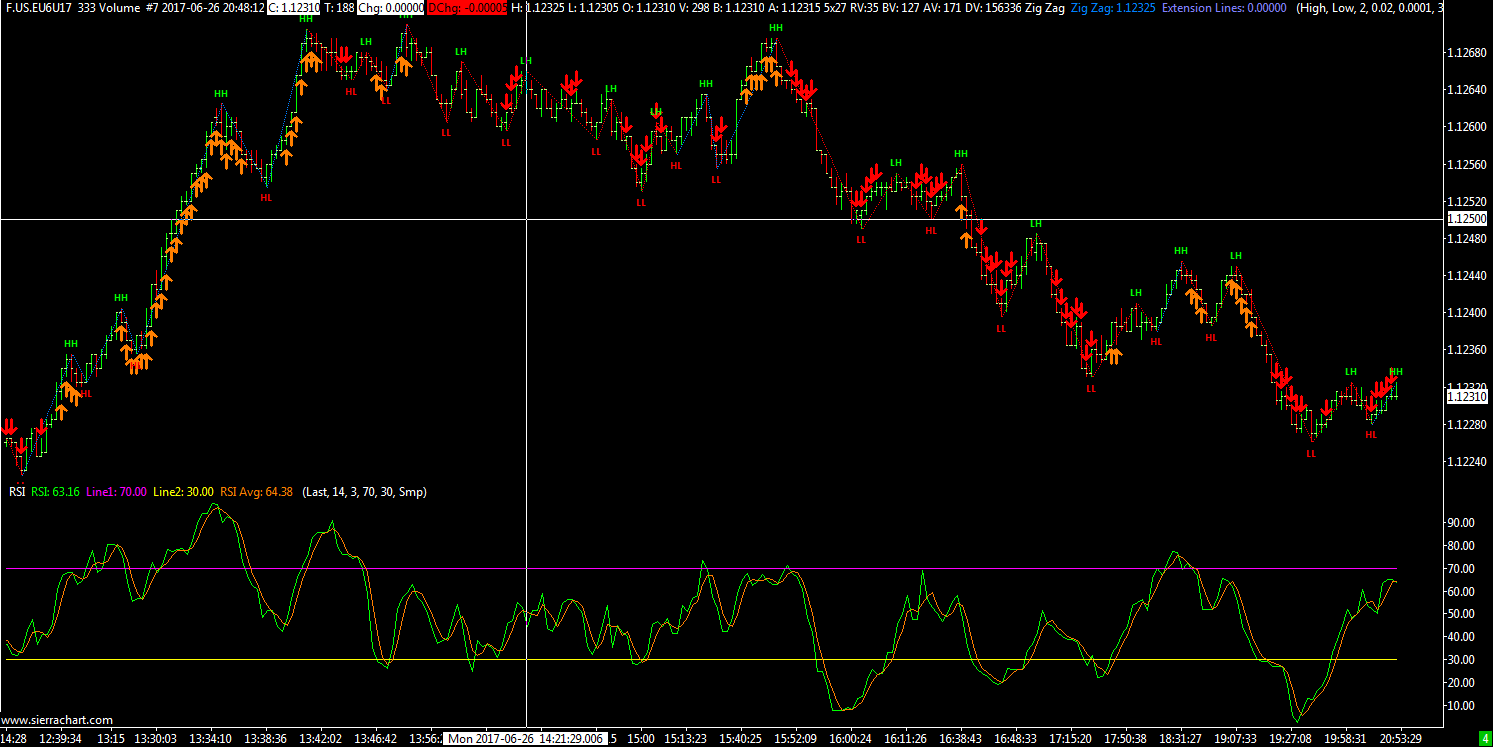Image resolution: width=1493 pixels, height=747 pixels.
Task: Click the crosshair date label 'Mon 2017-06-26 14:21:29.006'
Action: (x=525, y=738)
